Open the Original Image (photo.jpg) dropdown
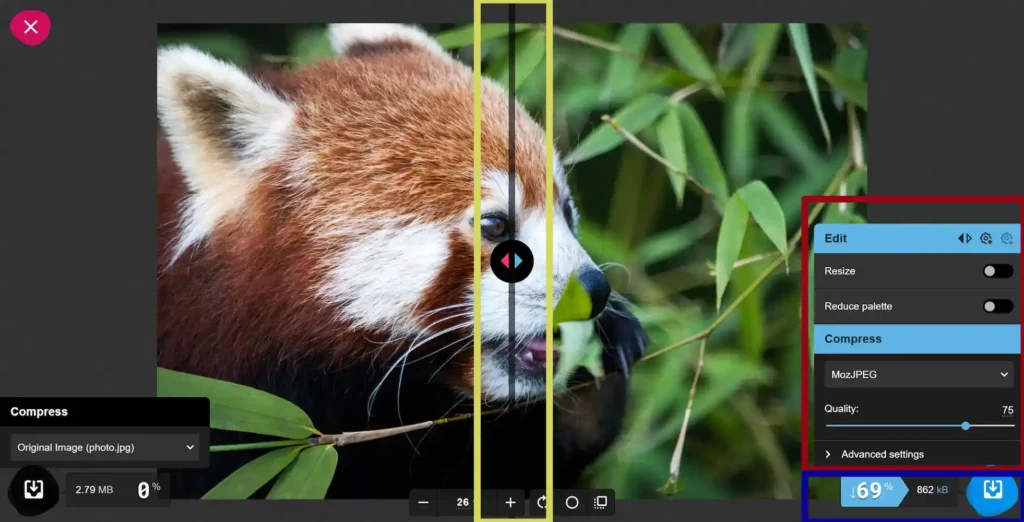Viewport: 1024px width, 522px height. tap(104, 448)
